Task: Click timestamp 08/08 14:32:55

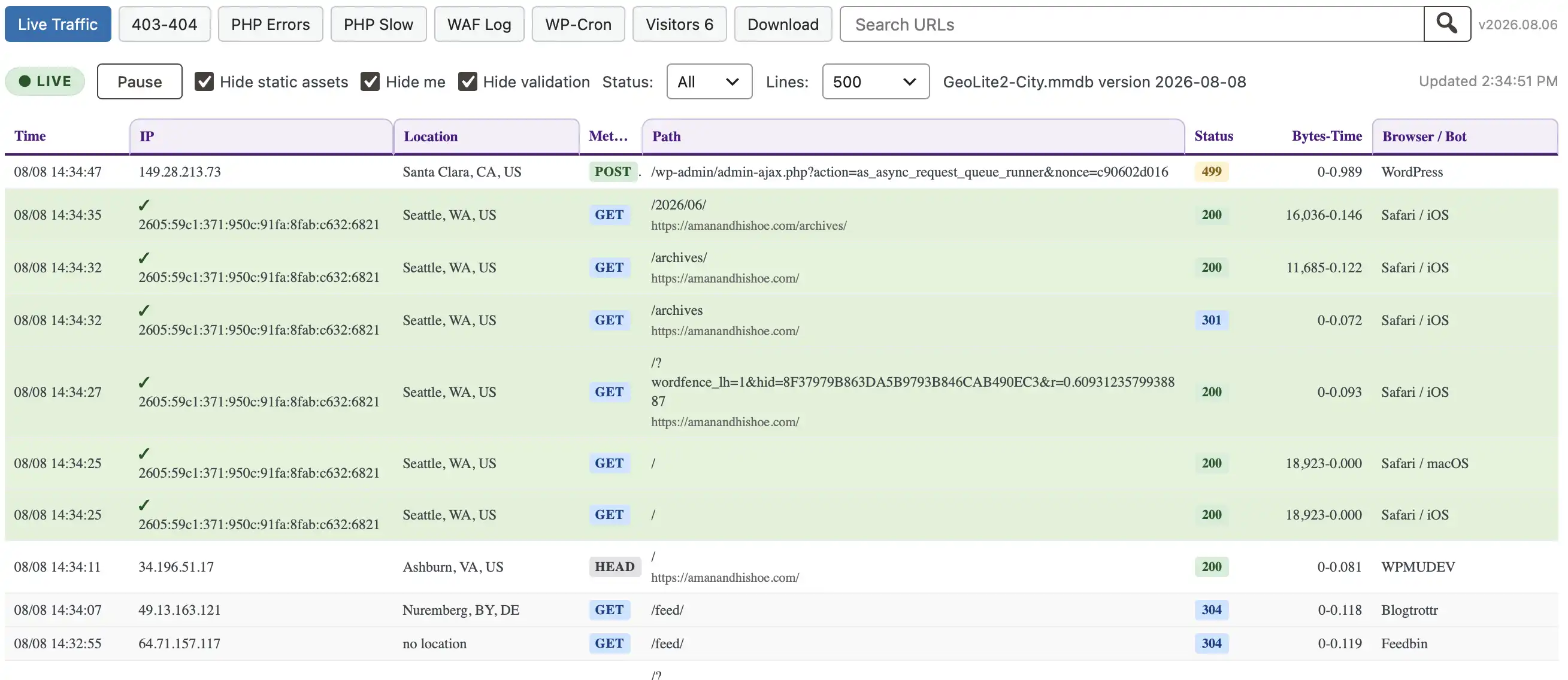Action: (58, 643)
